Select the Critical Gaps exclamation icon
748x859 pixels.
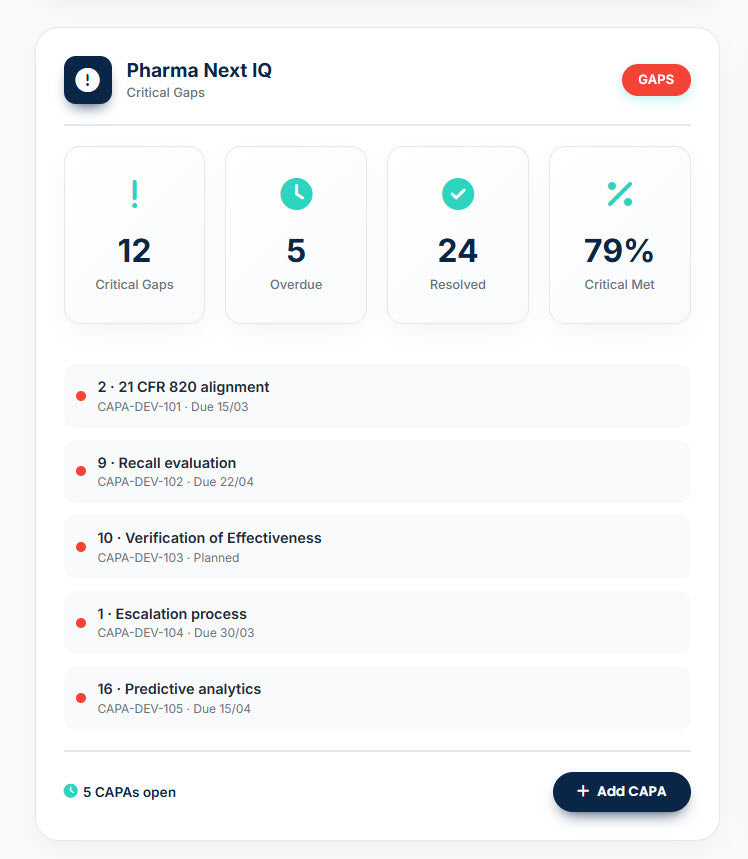pyautogui.click(x=134, y=194)
